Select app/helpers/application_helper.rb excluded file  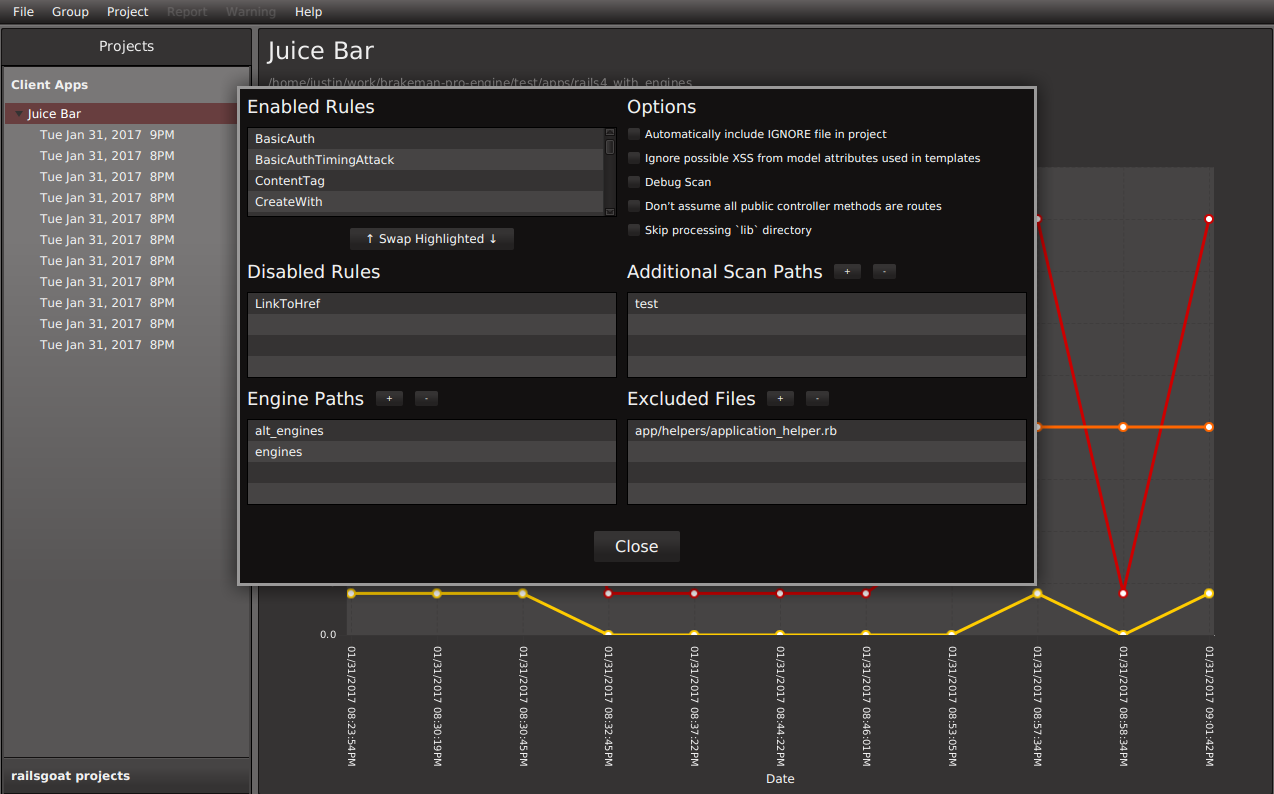click(827, 431)
